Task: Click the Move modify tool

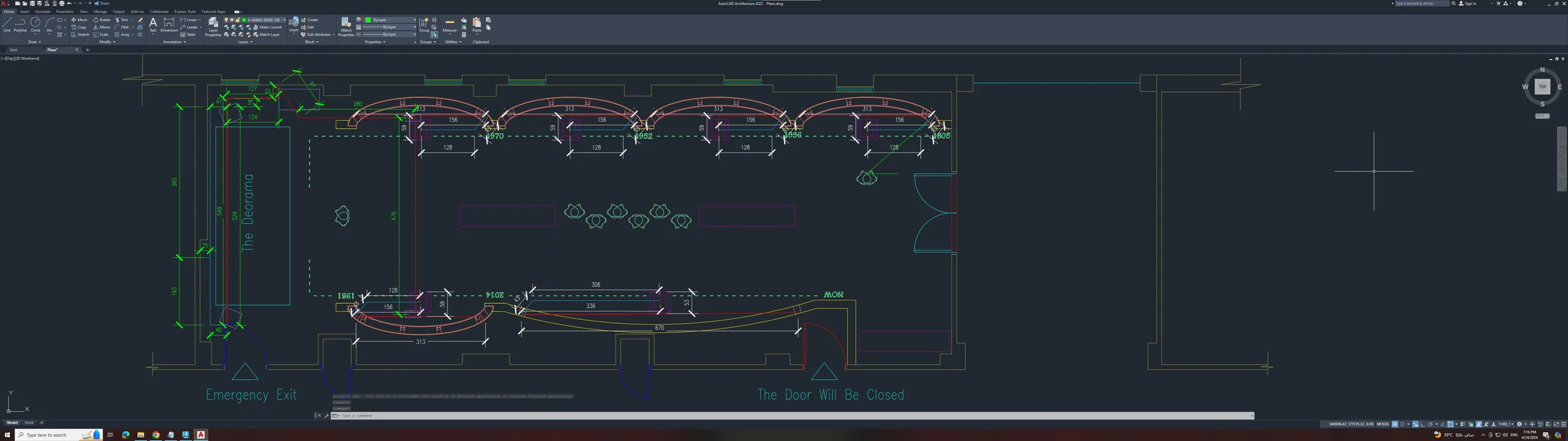Action: pos(79,20)
